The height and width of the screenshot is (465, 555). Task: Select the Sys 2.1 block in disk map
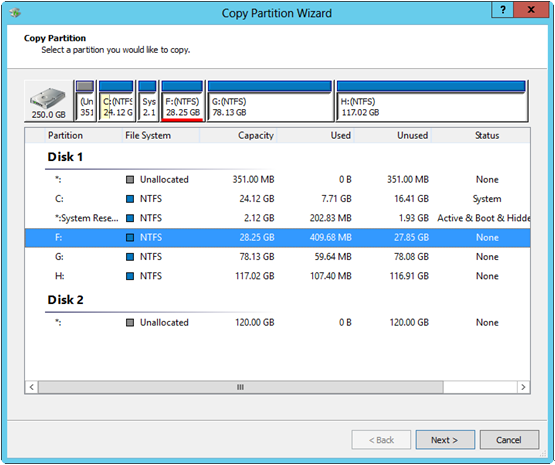(x=148, y=101)
